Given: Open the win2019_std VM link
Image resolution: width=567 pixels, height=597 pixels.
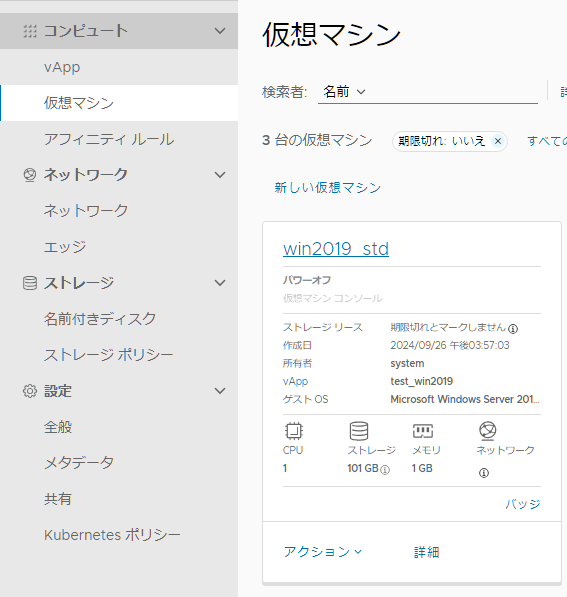Looking at the screenshot, I should [x=336, y=249].
